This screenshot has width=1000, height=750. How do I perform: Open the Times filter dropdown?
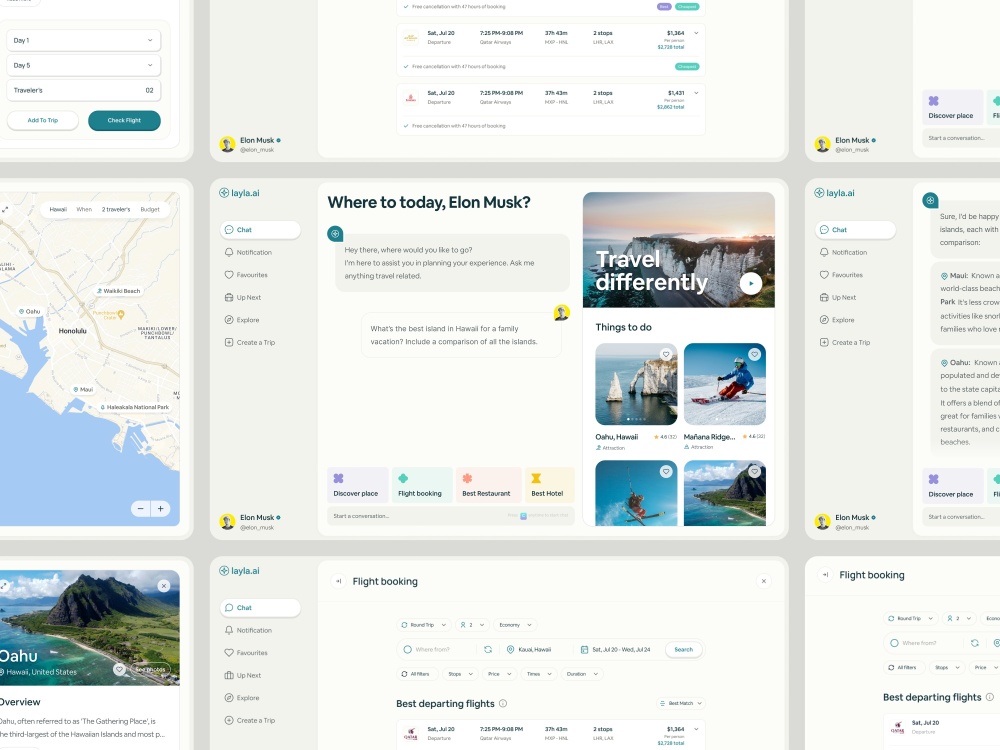coord(539,674)
